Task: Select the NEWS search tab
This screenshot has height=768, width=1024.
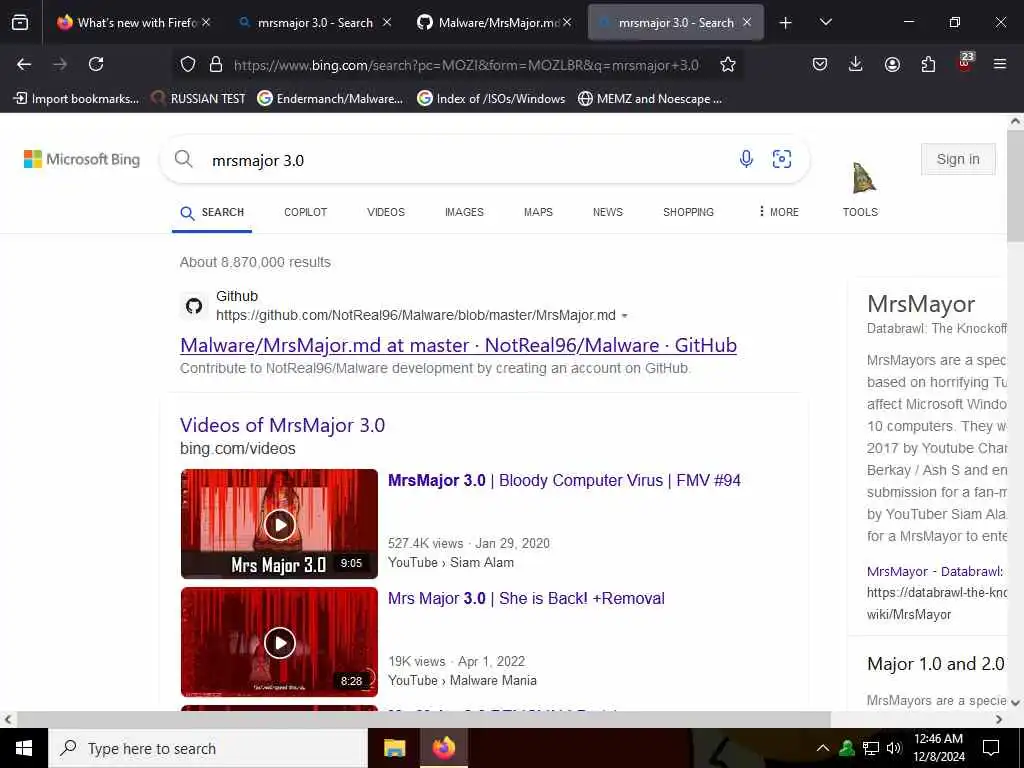Action: coord(608,212)
